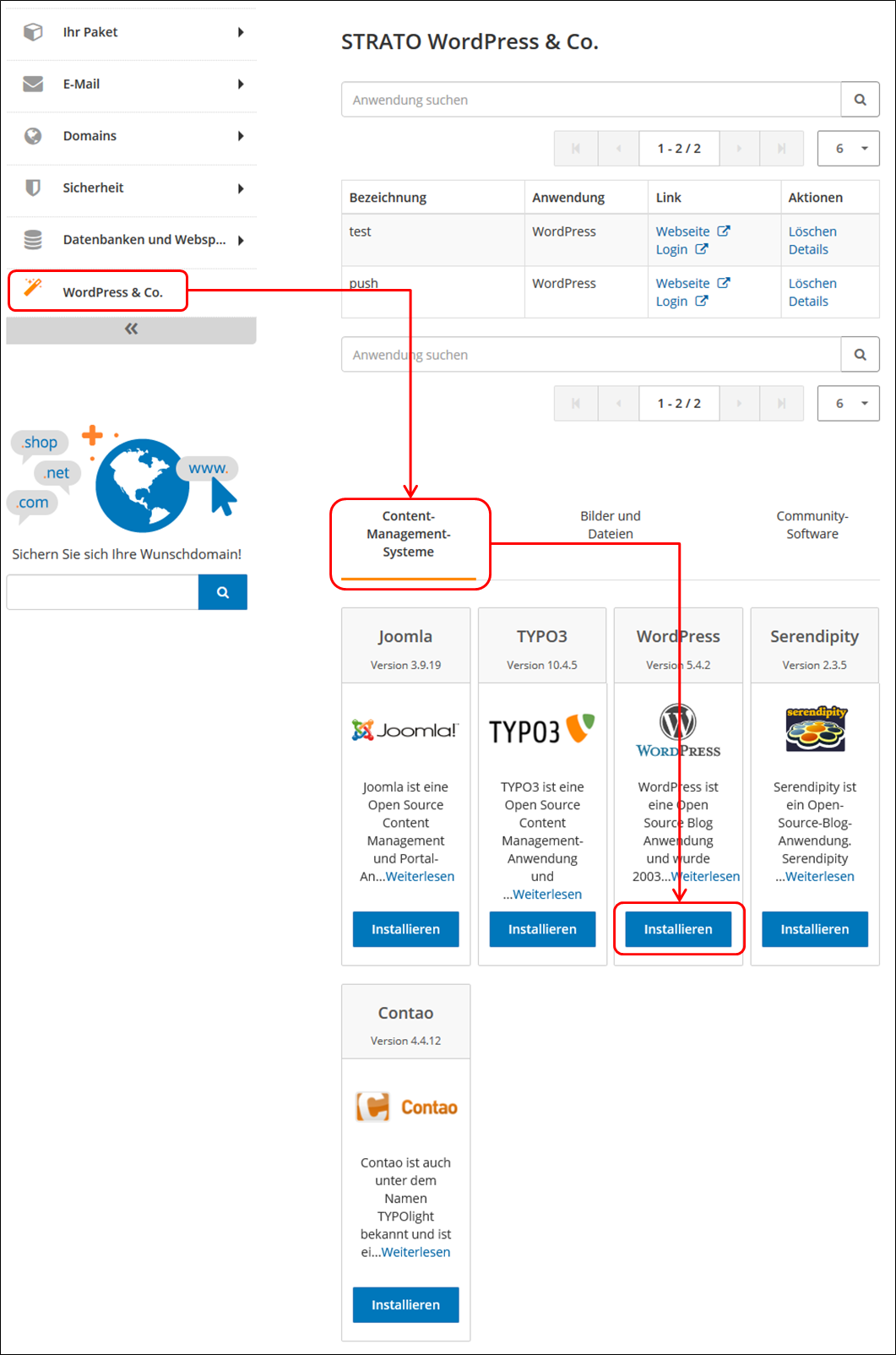Switch to the Bilder und Dateien tab

coord(611,525)
